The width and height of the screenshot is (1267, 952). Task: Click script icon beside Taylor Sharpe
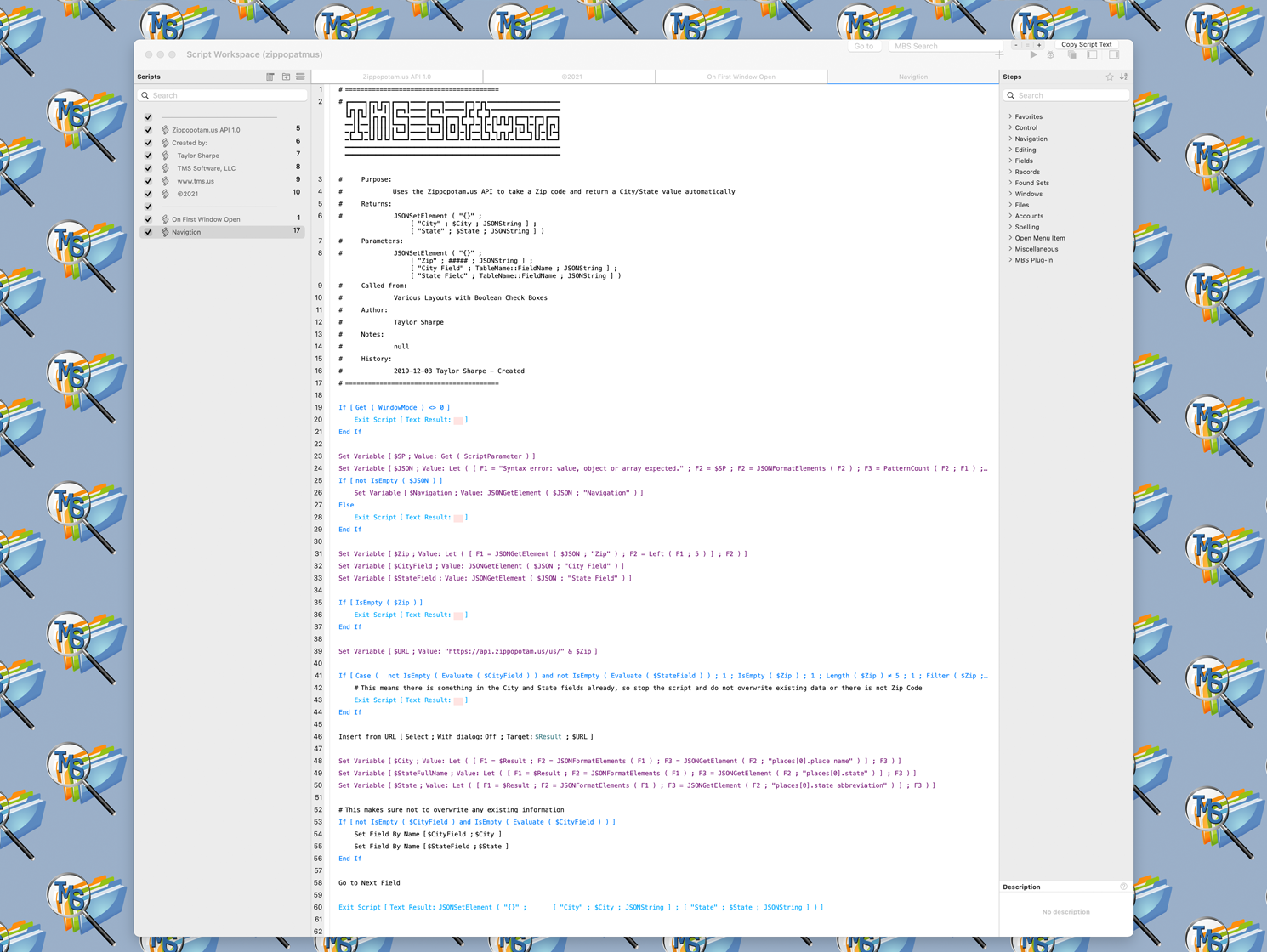165,156
